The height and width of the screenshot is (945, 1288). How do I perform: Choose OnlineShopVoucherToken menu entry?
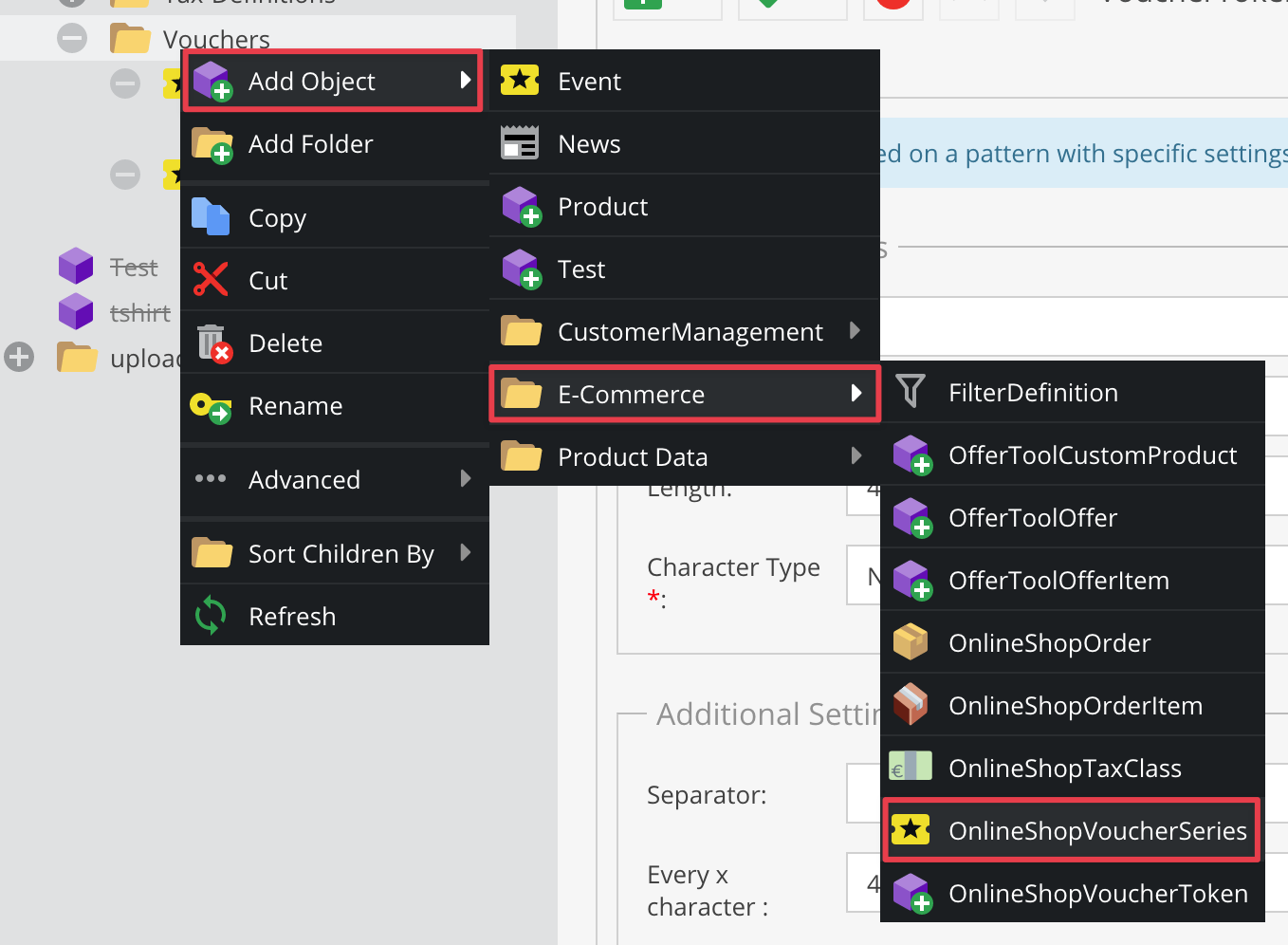(x=1097, y=893)
